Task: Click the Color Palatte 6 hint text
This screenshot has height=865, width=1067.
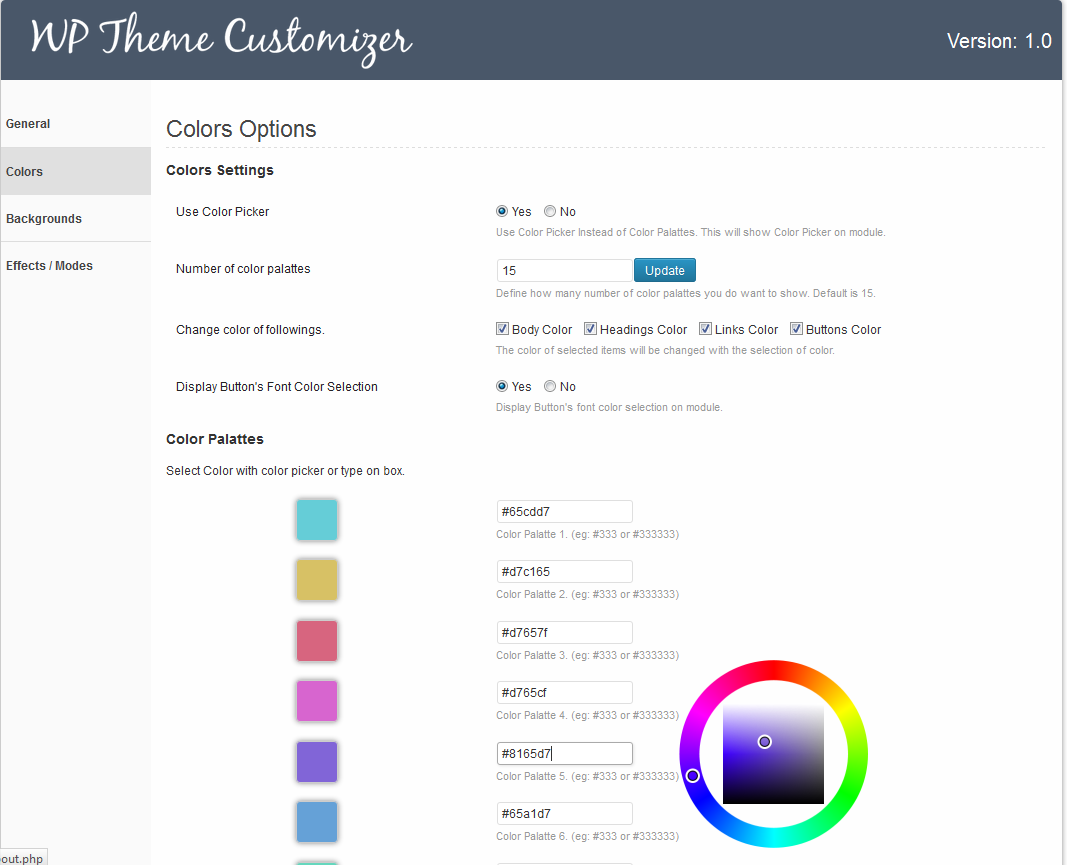Action: (587, 836)
